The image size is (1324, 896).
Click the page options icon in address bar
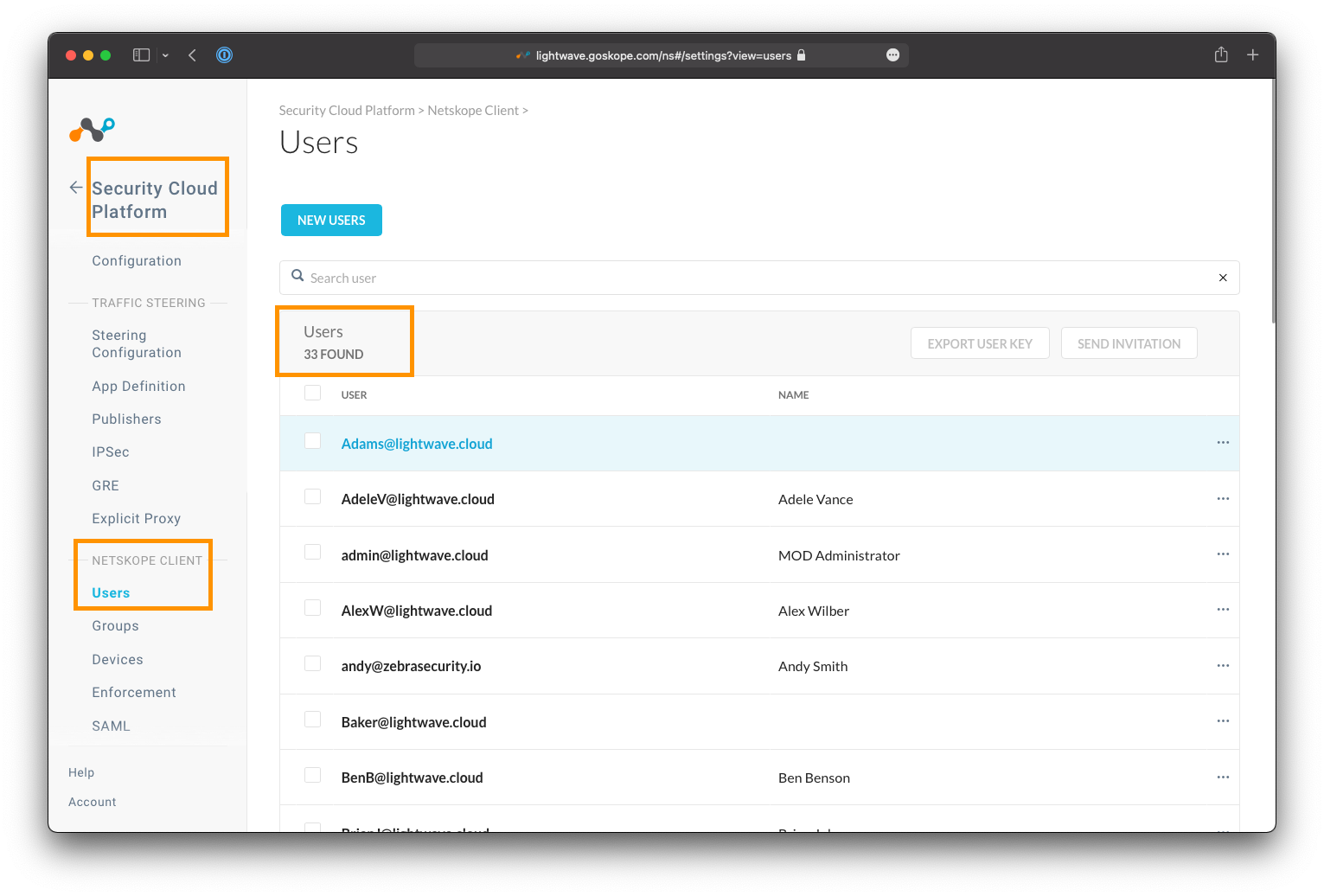click(x=892, y=55)
